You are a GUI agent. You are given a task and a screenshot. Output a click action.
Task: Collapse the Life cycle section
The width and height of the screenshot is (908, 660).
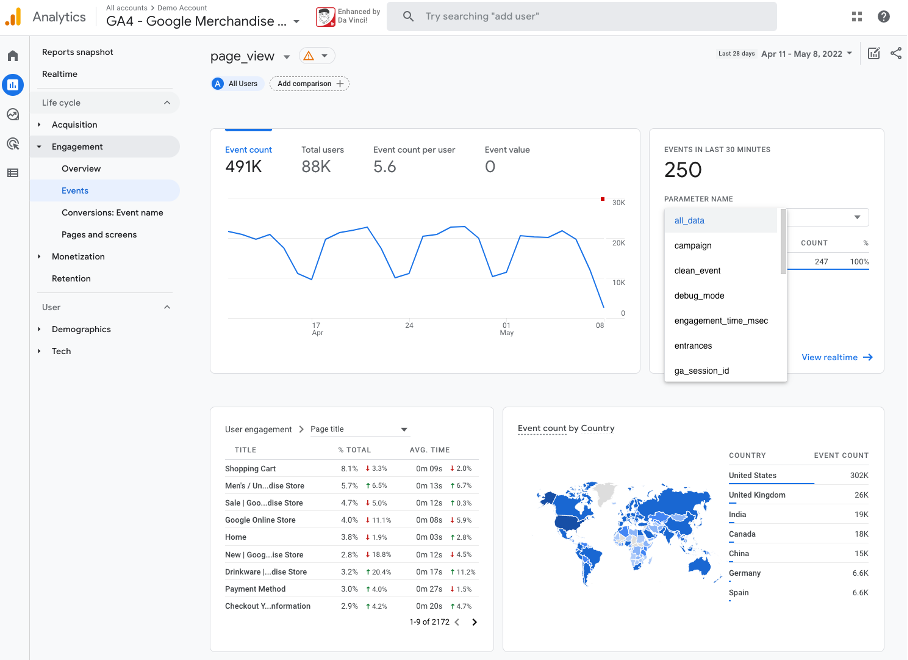click(x=165, y=102)
